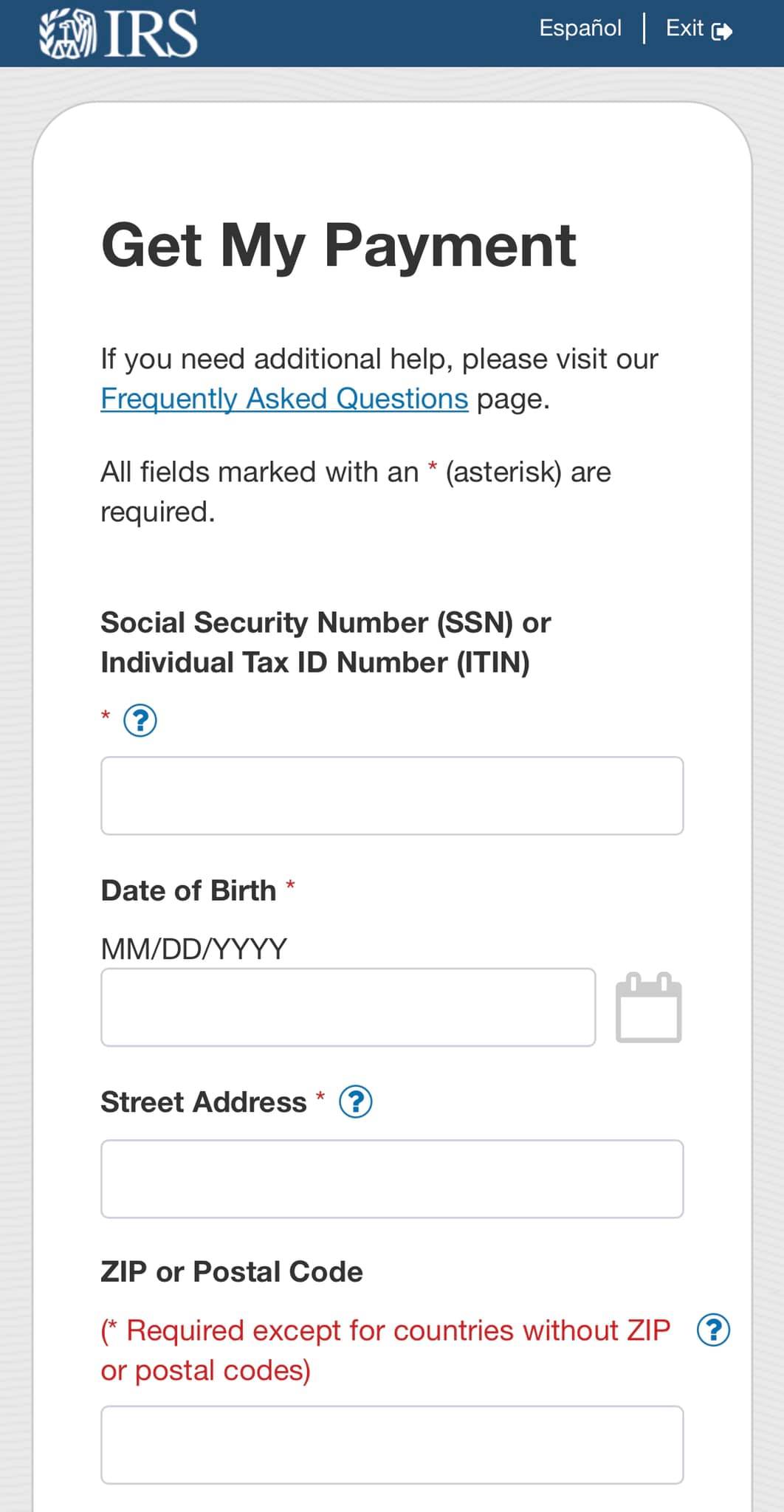
Task: Open the Frequently Asked Questions link
Action: pos(284,399)
